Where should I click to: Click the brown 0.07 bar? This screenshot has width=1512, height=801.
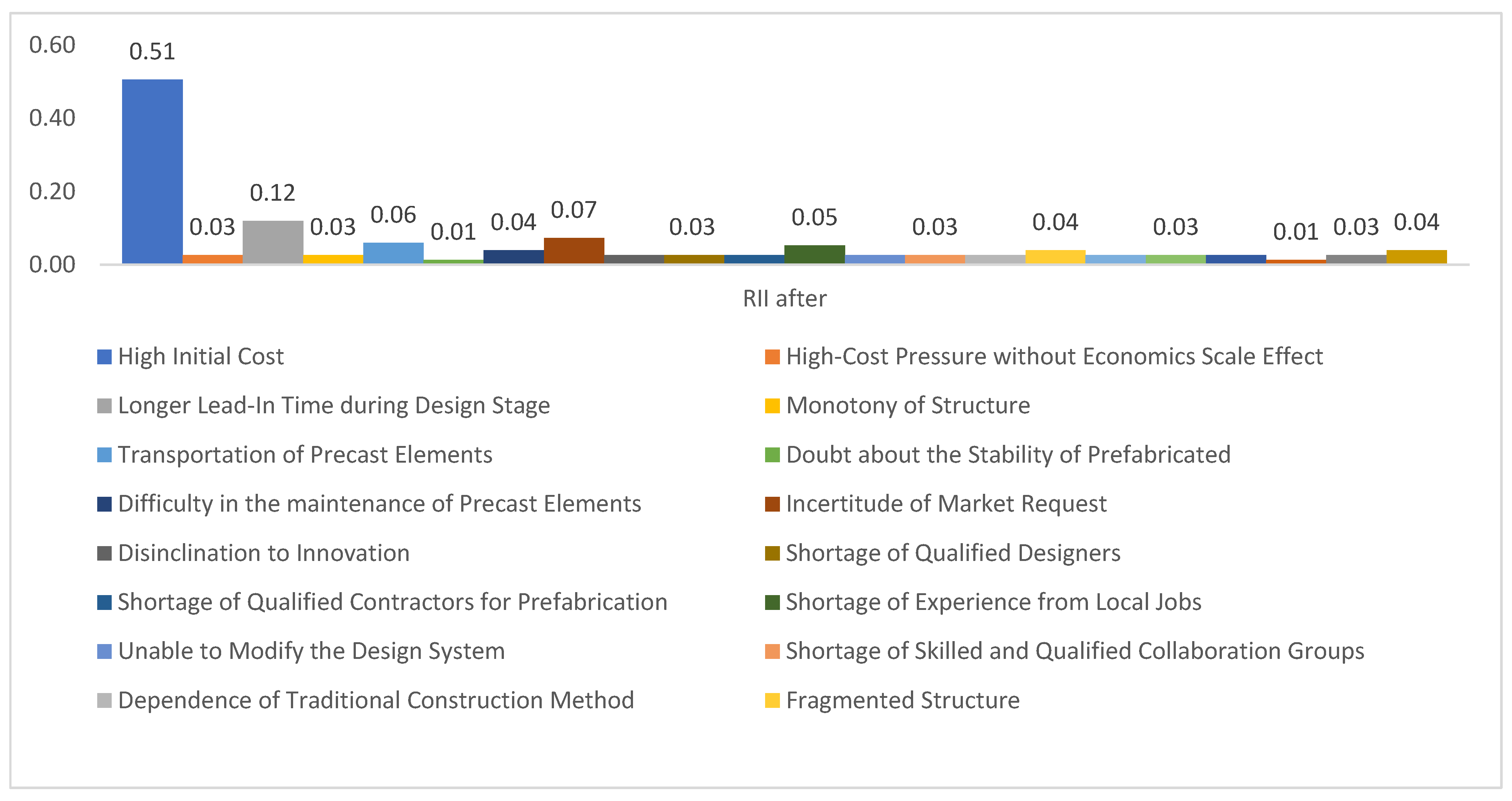point(574,250)
